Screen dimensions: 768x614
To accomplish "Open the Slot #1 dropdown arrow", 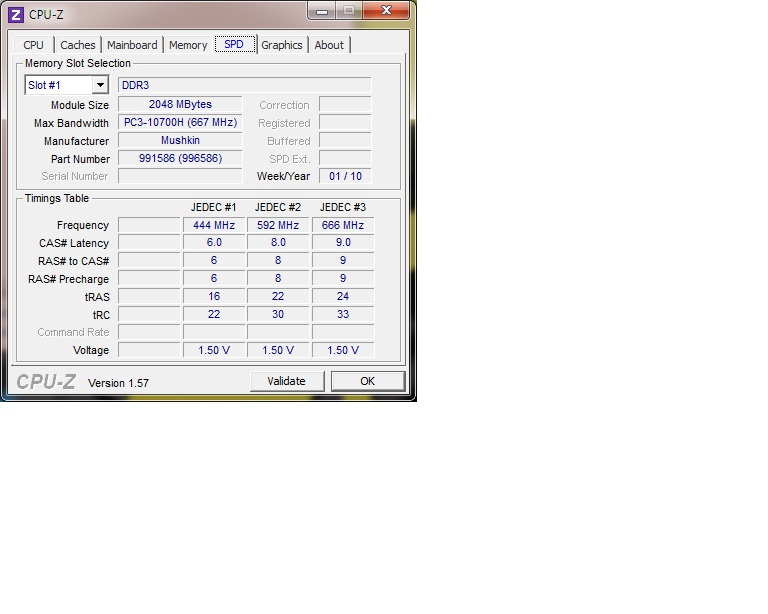I will (x=100, y=85).
